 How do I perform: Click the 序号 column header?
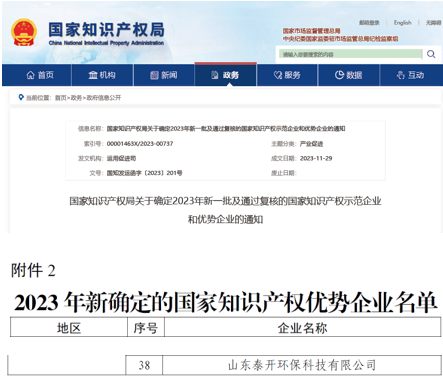click(x=146, y=328)
